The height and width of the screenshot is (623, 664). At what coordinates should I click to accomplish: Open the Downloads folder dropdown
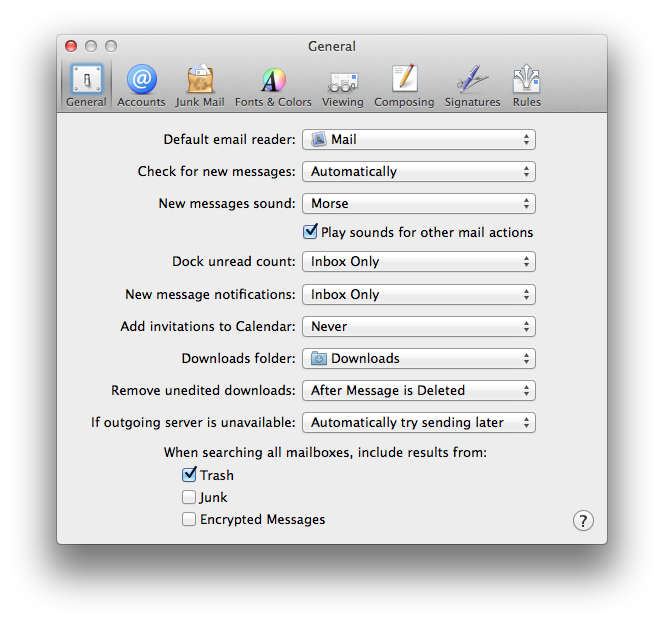pos(419,359)
